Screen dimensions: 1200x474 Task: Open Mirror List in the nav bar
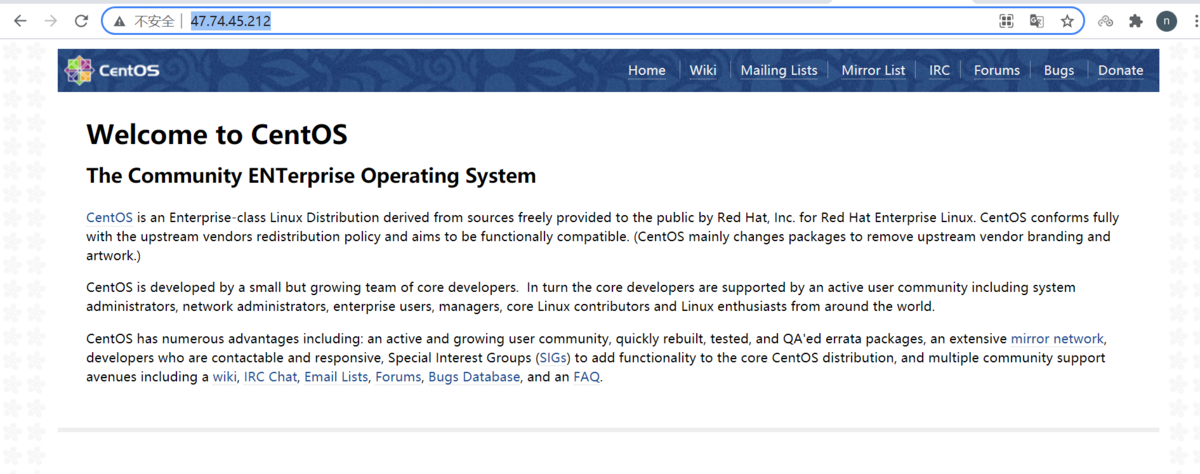(873, 70)
